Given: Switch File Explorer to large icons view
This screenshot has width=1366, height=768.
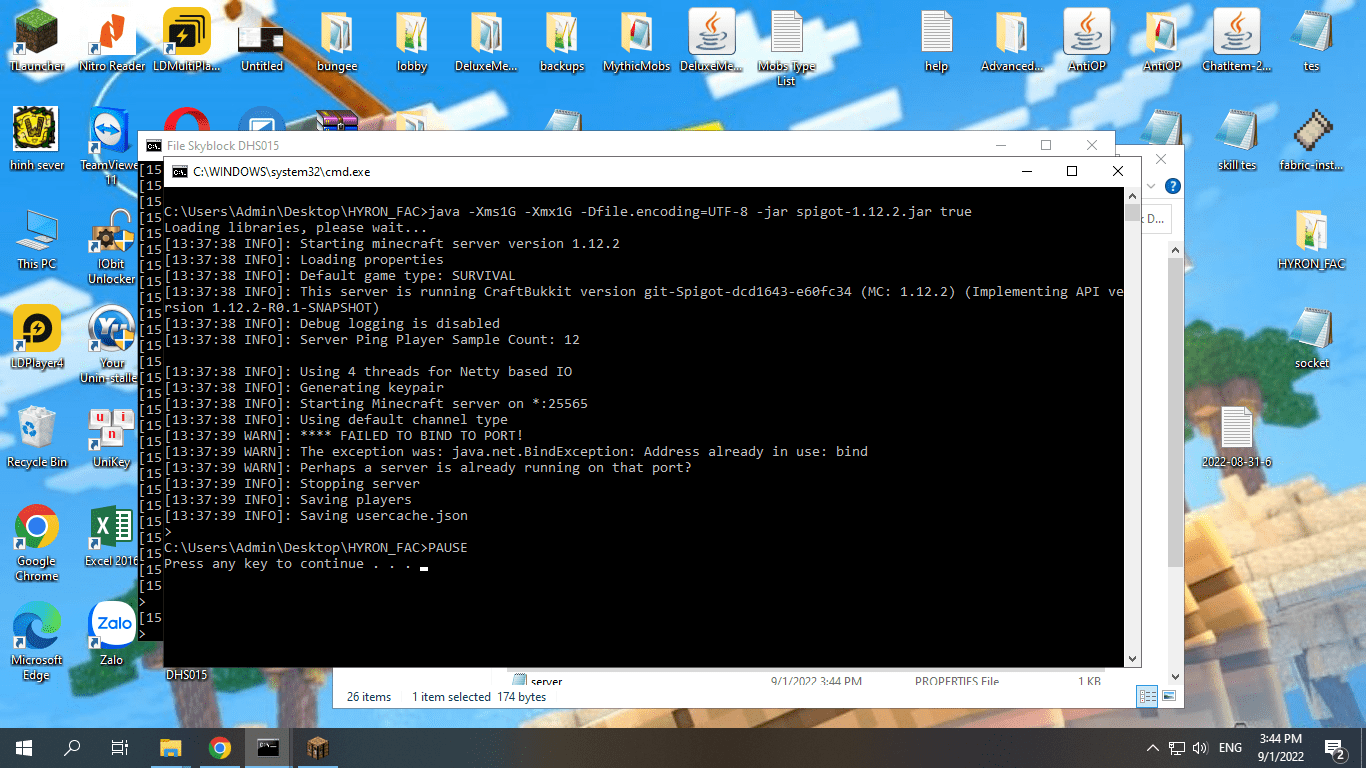Looking at the screenshot, I should click(1168, 696).
